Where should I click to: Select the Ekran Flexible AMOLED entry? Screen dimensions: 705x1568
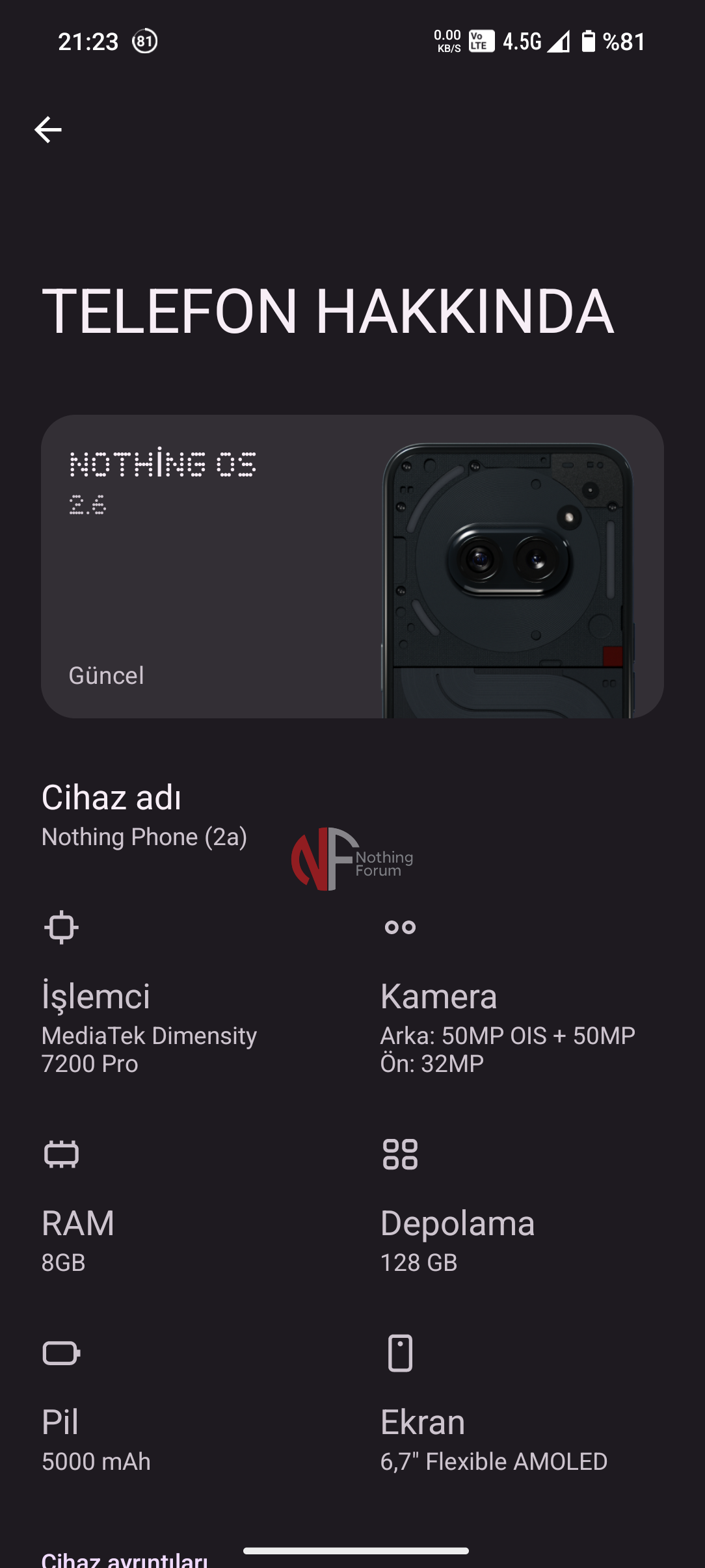(x=494, y=1439)
